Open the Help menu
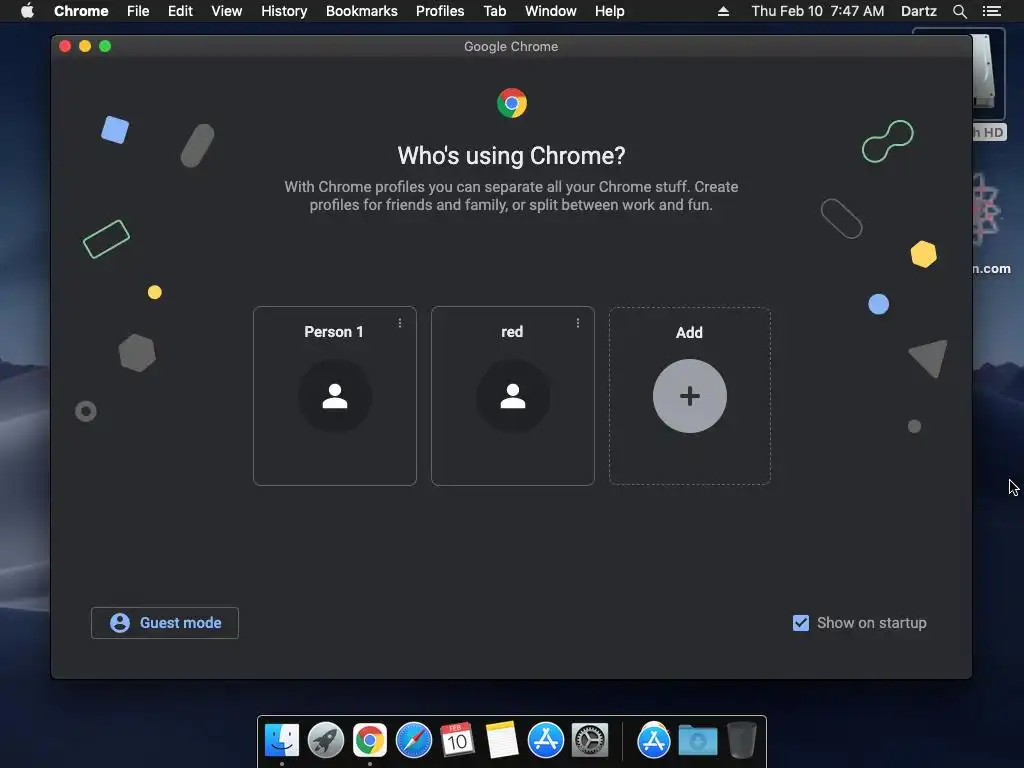 [609, 11]
